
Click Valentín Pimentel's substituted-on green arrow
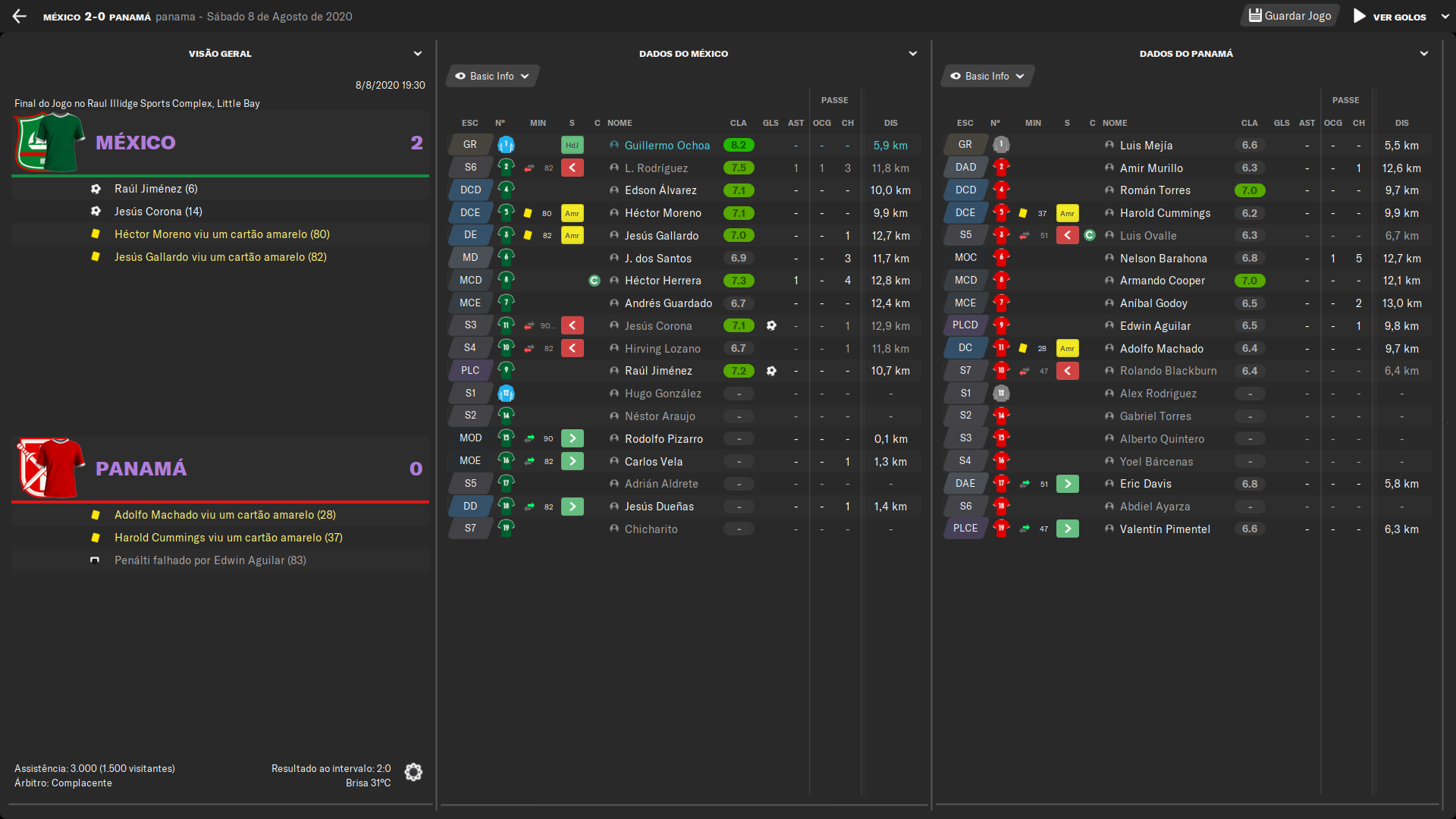[x=1068, y=529]
